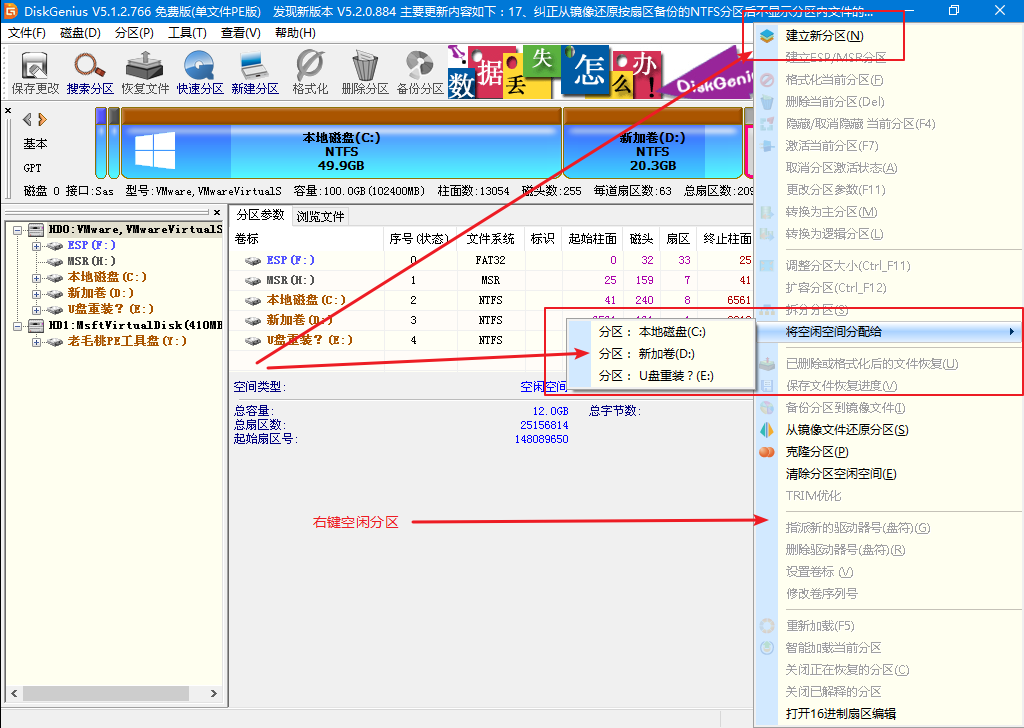Select 从镜像文件还原分区(S) text entry
This screenshot has width=1024, height=728.
pyautogui.click(x=846, y=430)
